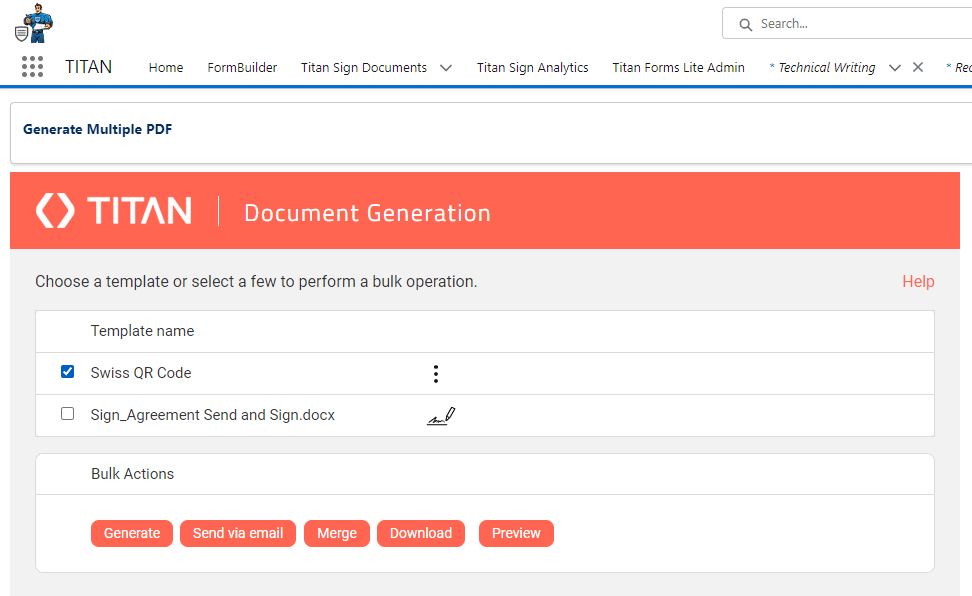Check the Sign_Agreement Send and Sign checkbox
The image size is (972, 596).
pyautogui.click(x=67, y=413)
